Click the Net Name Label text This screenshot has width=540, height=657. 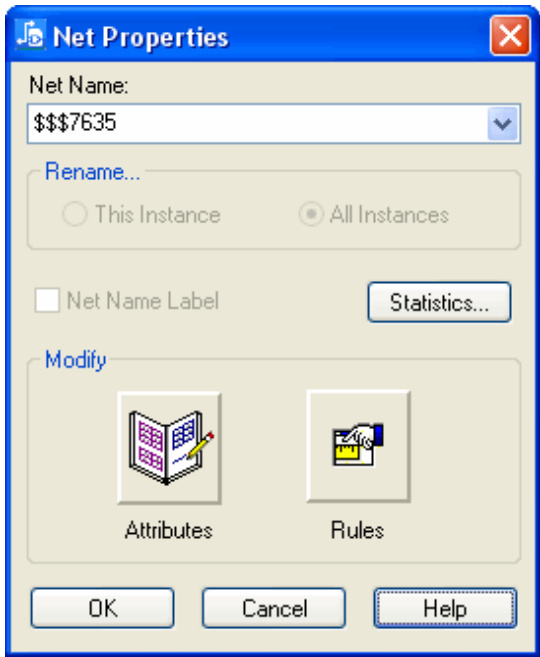click(143, 301)
